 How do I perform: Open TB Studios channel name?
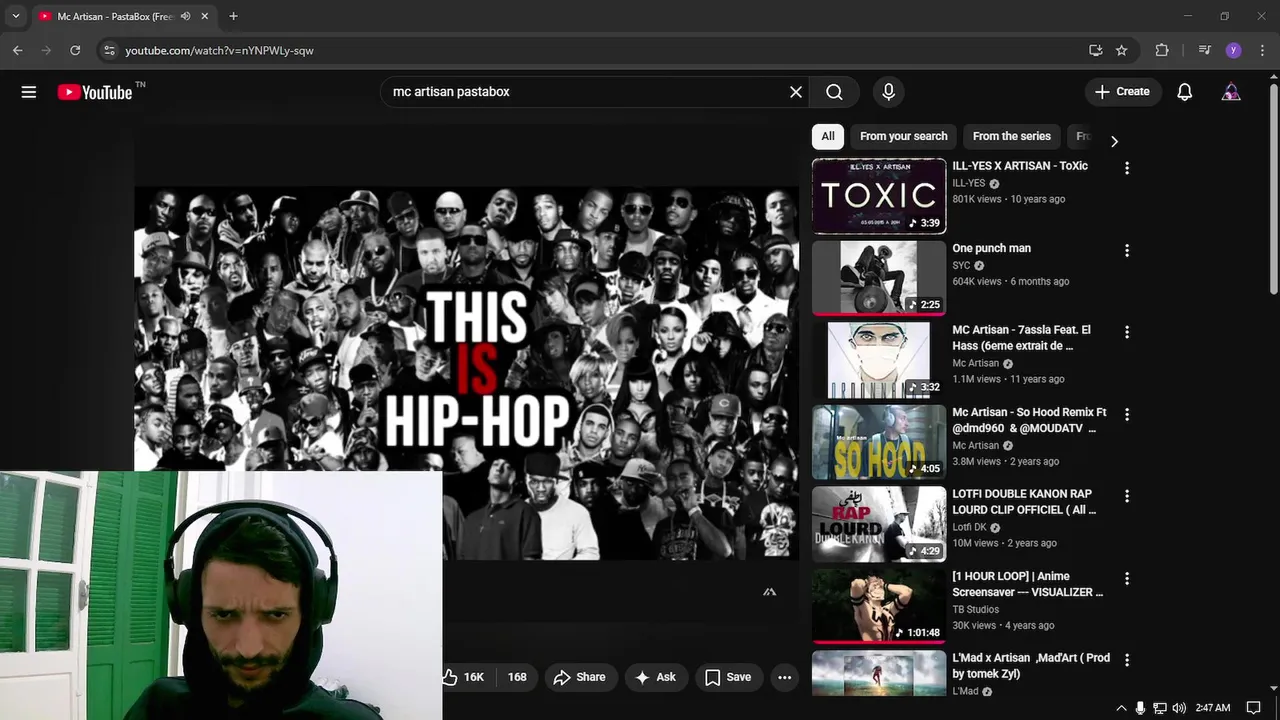[975, 609]
